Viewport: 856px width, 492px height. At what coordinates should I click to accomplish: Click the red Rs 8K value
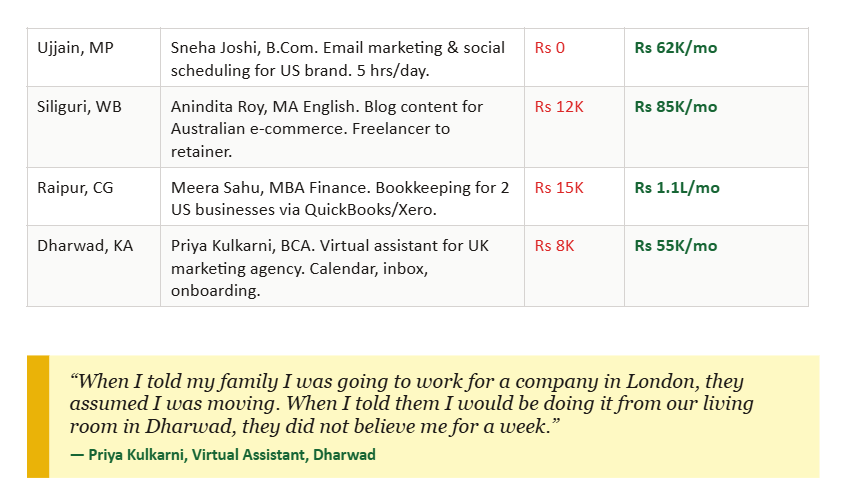pyautogui.click(x=555, y=246)
